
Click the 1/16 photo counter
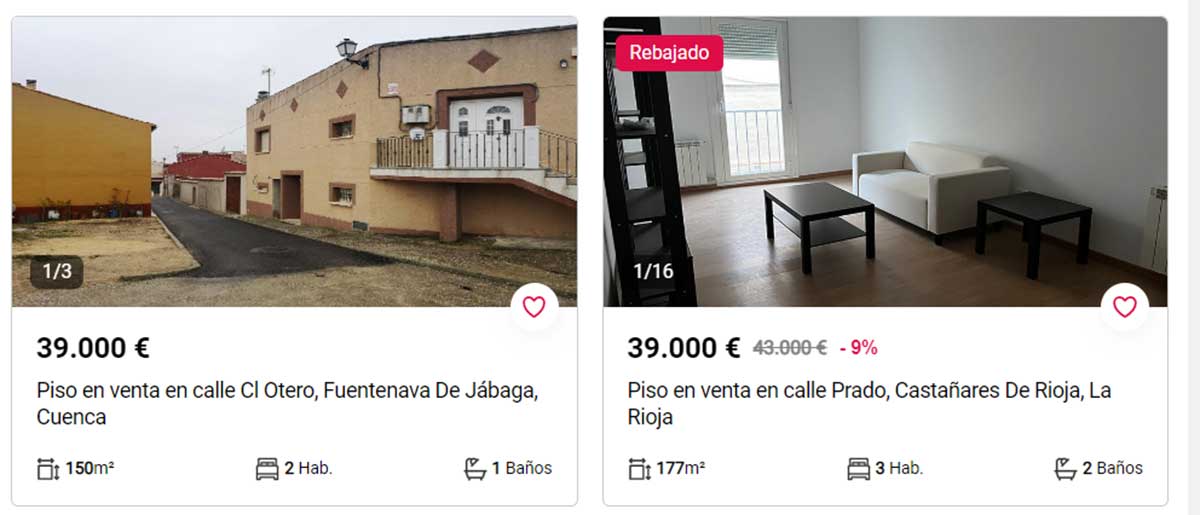point(654,270)
